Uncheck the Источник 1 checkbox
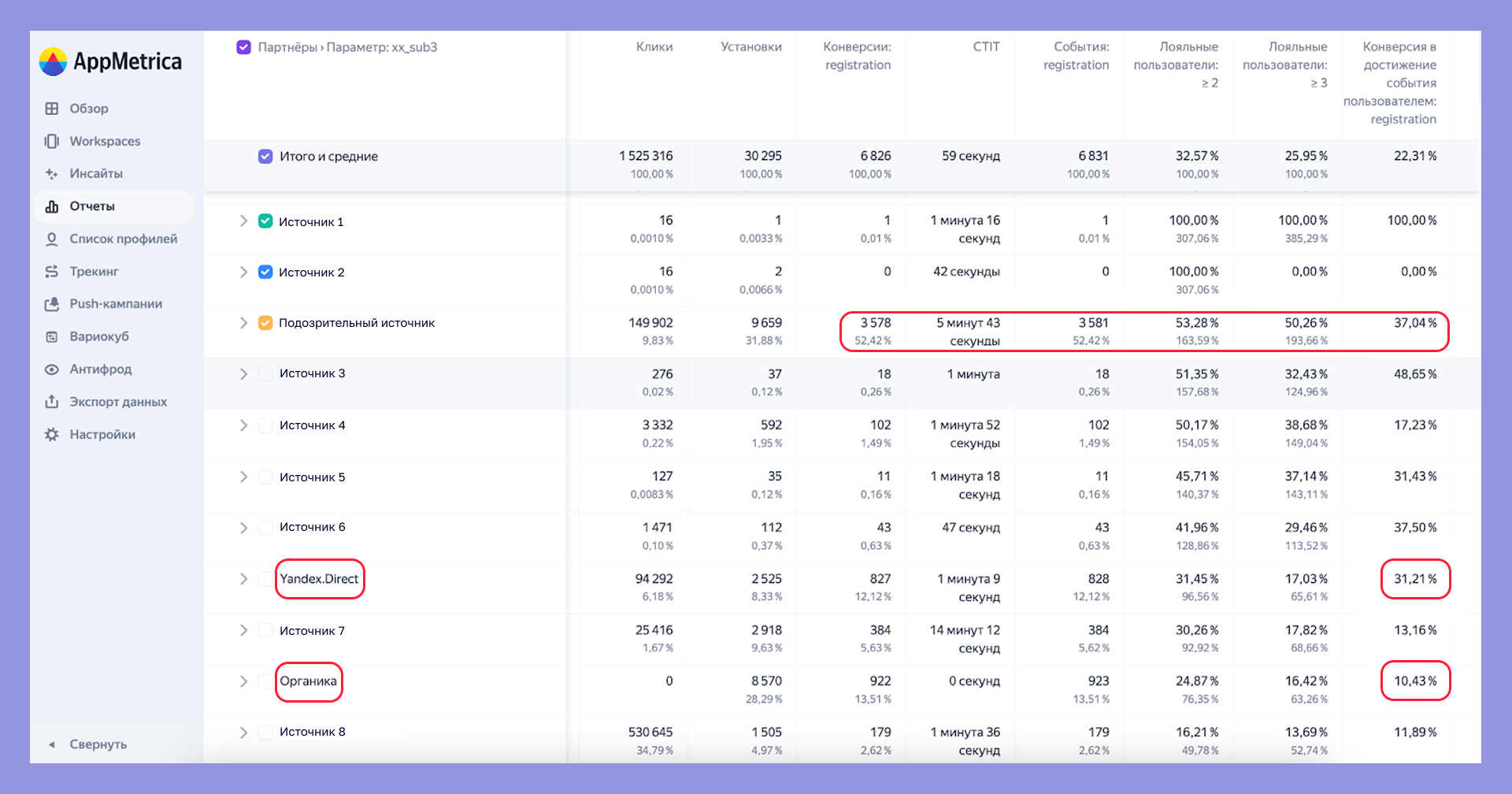The width and height of the screenshot is (1512, 794). 265,221
